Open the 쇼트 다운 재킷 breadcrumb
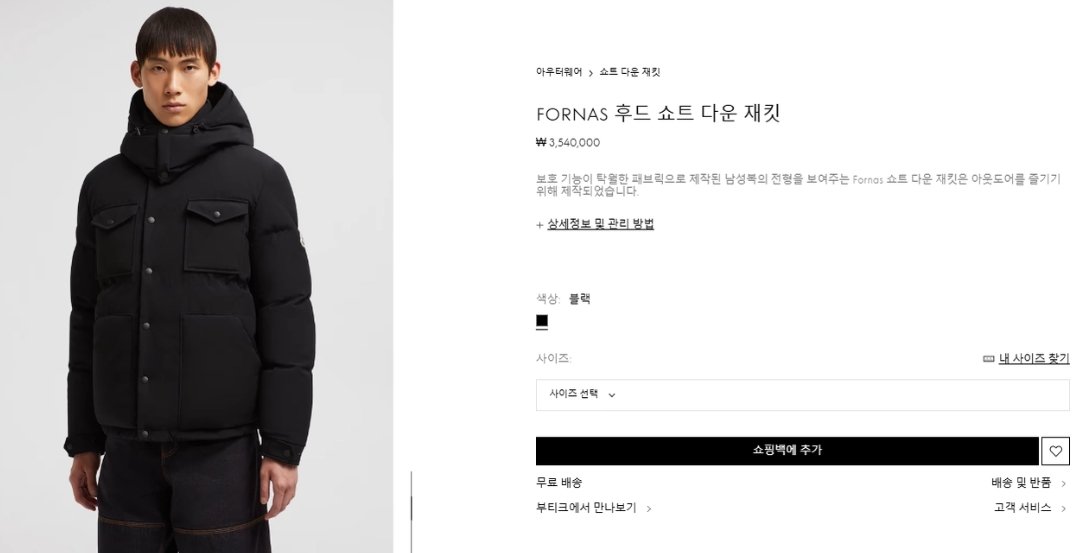Screen dimensions: 1079x553 click(630, 72)
